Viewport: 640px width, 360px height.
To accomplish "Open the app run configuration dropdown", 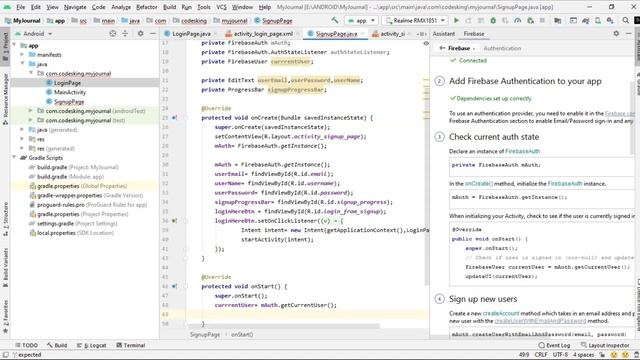I will [x=361, y=20].
